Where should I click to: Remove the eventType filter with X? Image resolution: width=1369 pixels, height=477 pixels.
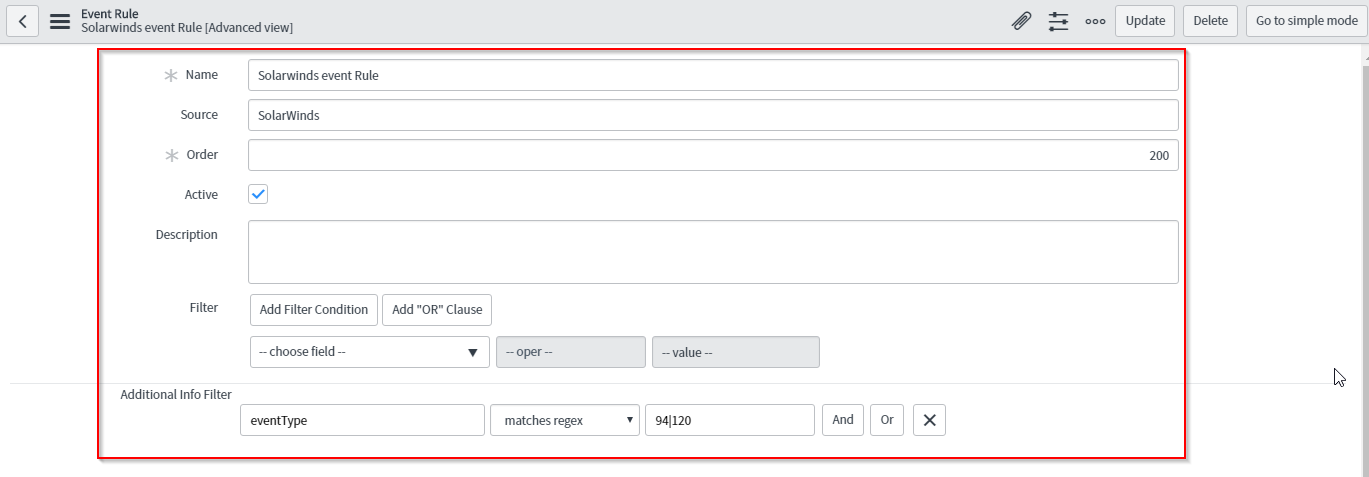(929, 420)
